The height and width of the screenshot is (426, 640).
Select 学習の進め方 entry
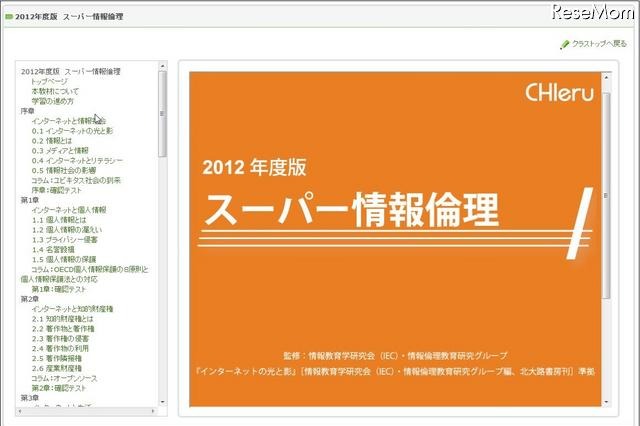[53, 101]
